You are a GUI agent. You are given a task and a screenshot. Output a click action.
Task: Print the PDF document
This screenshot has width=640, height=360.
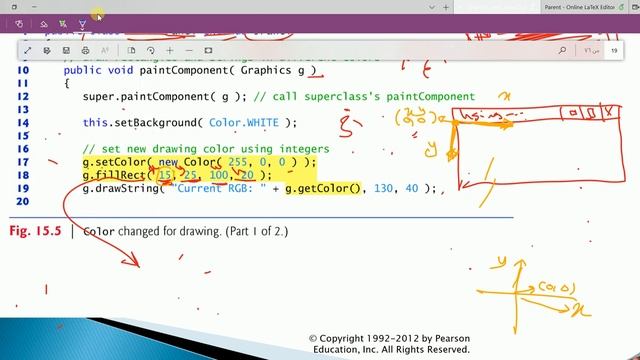tap(85, 51)
